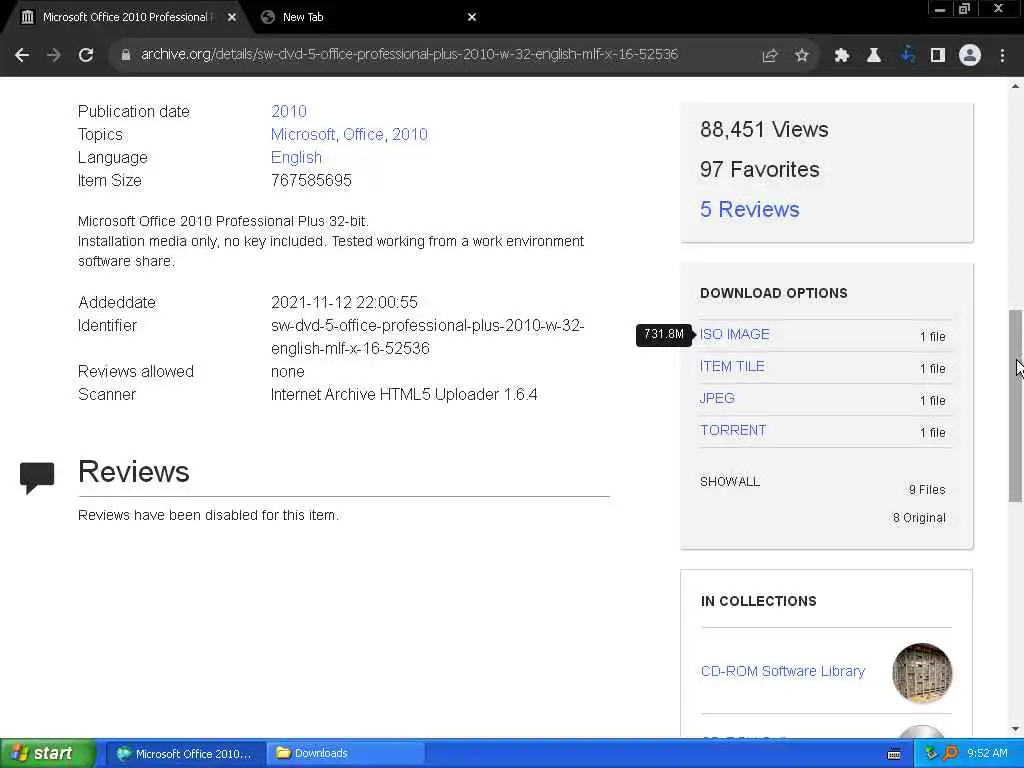Open the CD-ROM Software Library collection
Screen dimensions: 1024x768
pos(782,671)
